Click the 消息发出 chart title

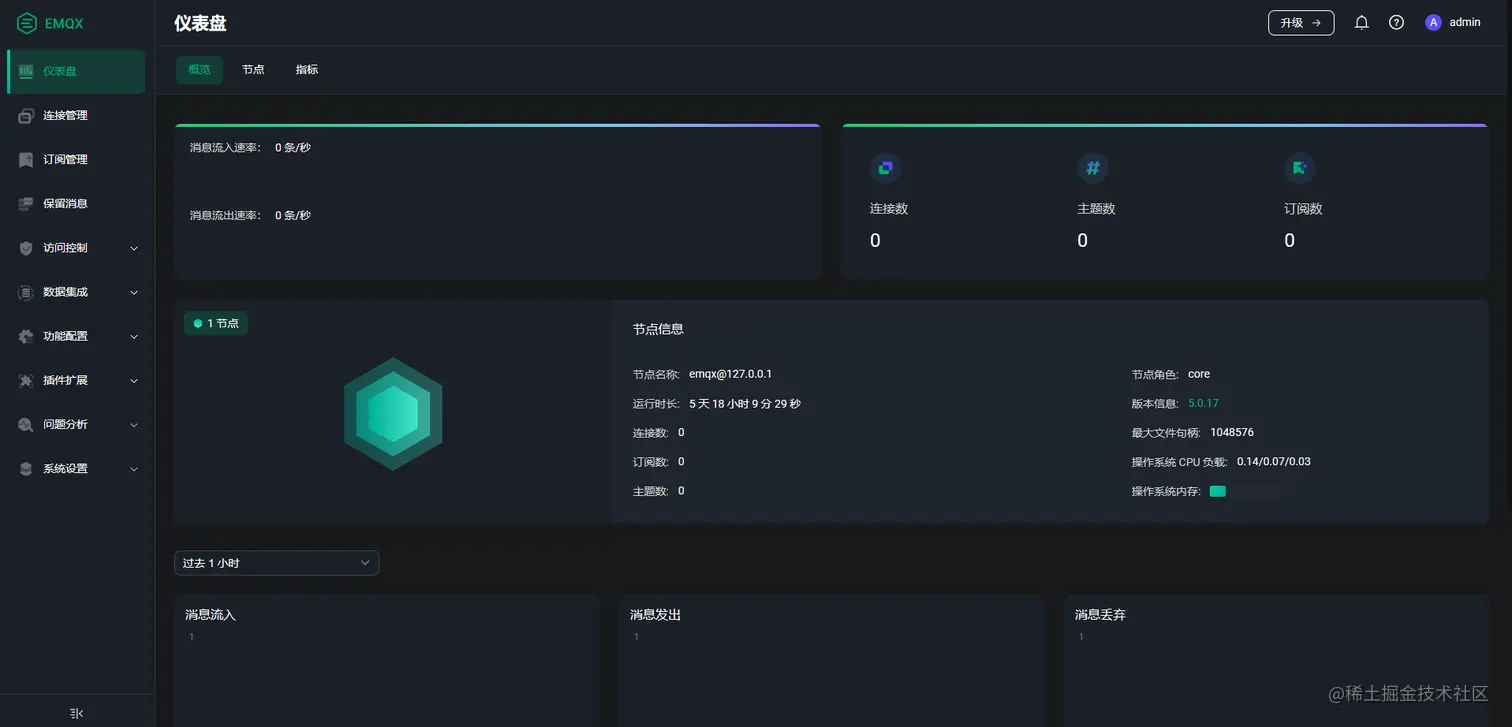(x=655, y=615)
